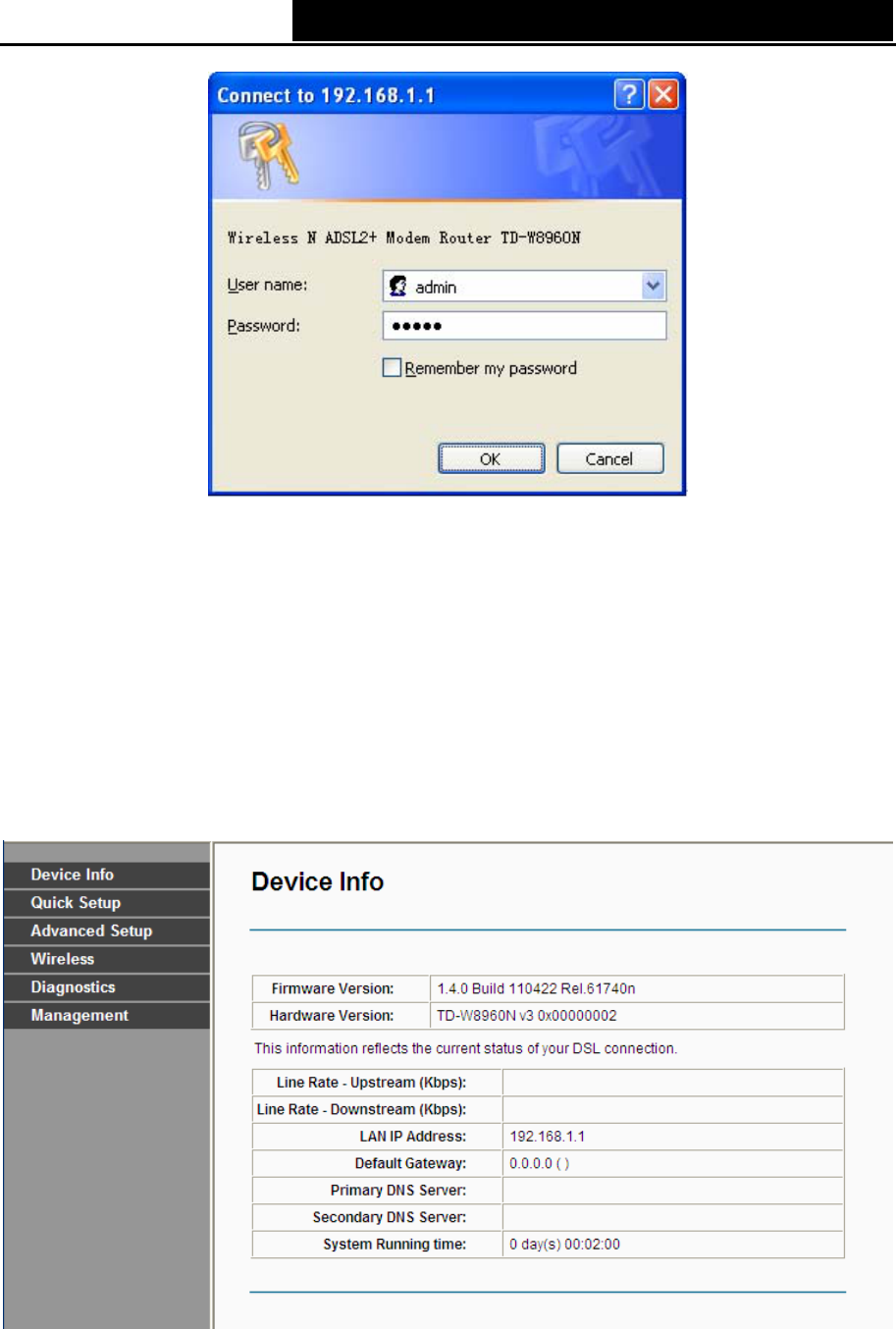This screenshot has height=1329, width=896.
Task: Open Device Info menu item
Action: [x=107, y=875]
